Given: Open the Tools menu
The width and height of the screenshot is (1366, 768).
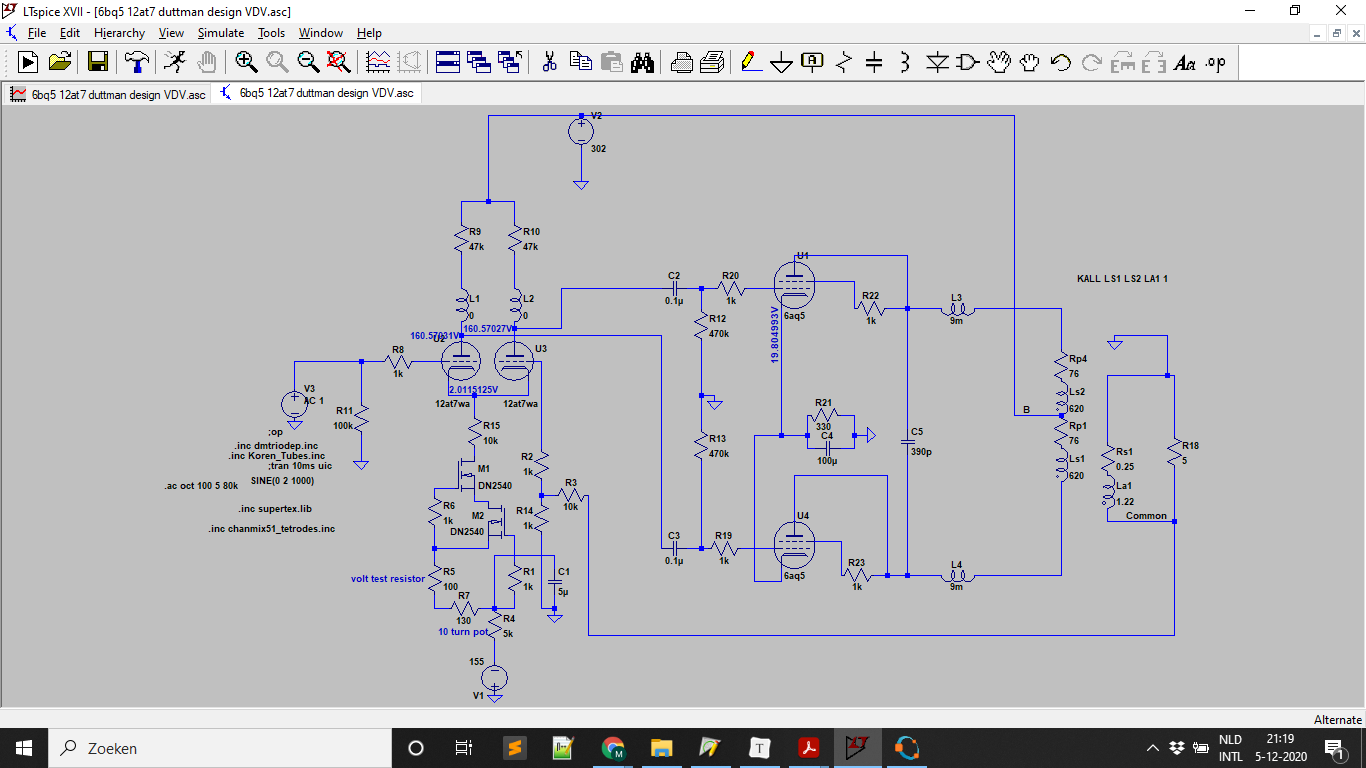Looking at the screenshot, I should click(x=271, y=33).
